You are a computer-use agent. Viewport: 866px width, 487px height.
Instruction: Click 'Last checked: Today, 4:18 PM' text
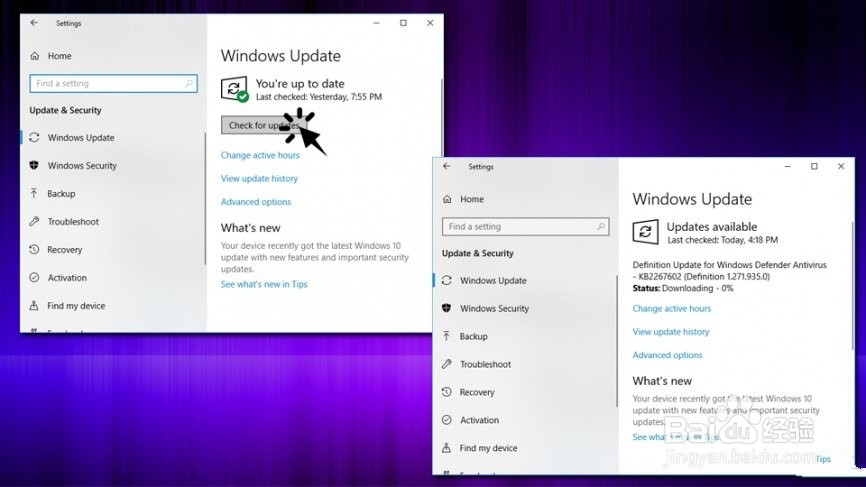click(722, 240)
